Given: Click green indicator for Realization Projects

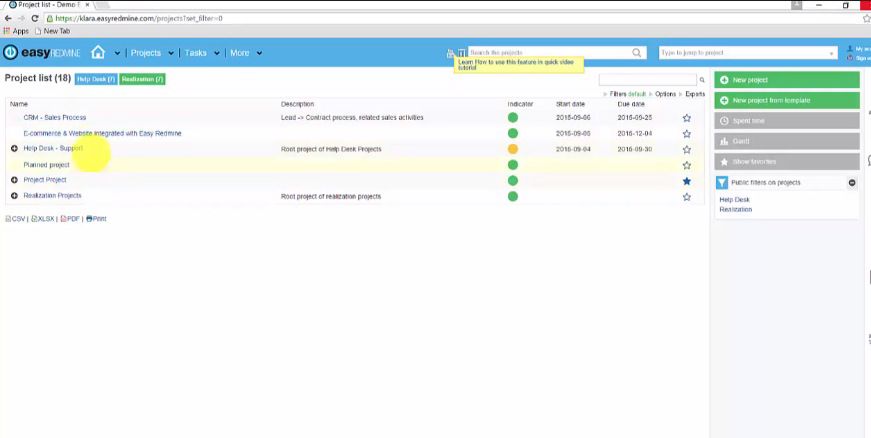Looking at the screenshot, I should tap(513, 197).
